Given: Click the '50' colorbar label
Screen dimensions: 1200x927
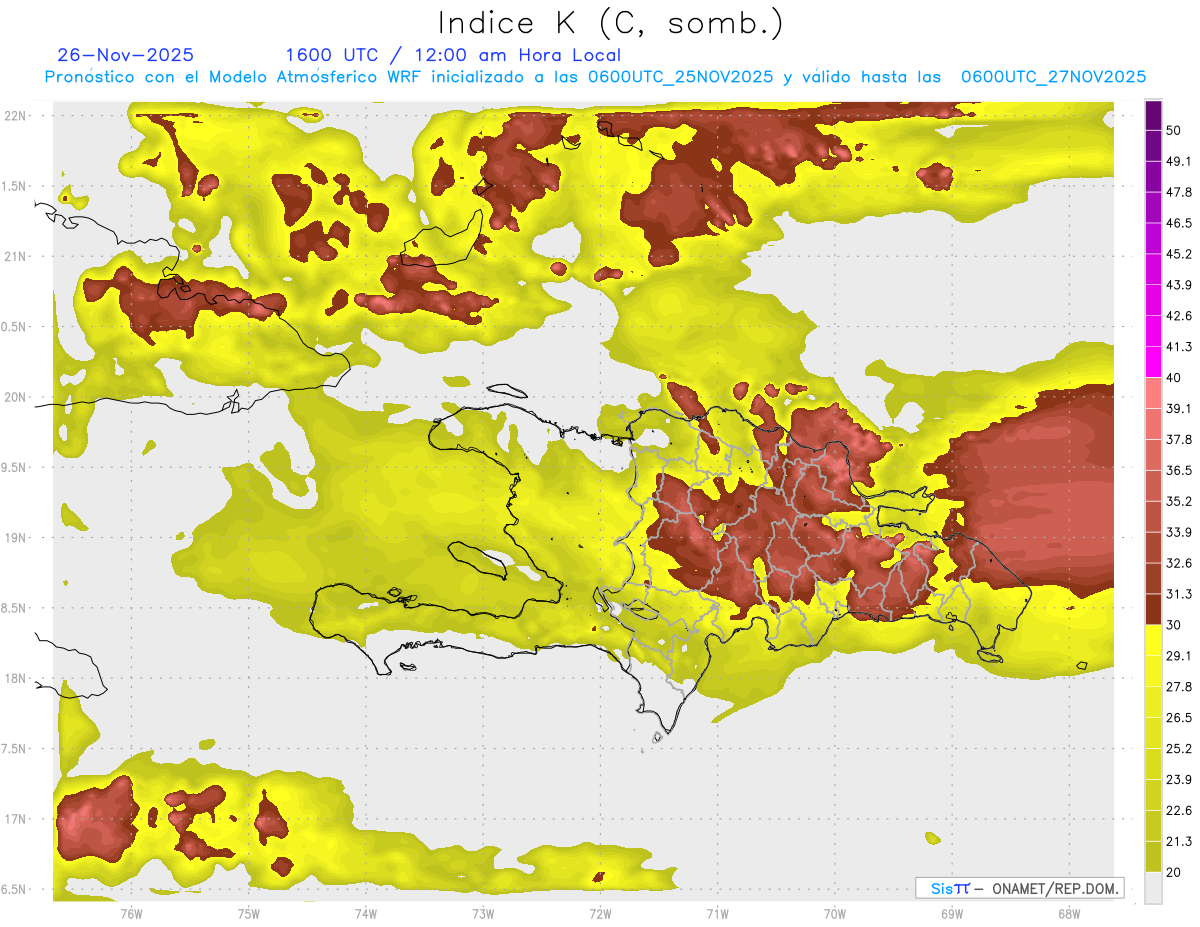Looking at the screenshot, I should (x=1174, y=130).
